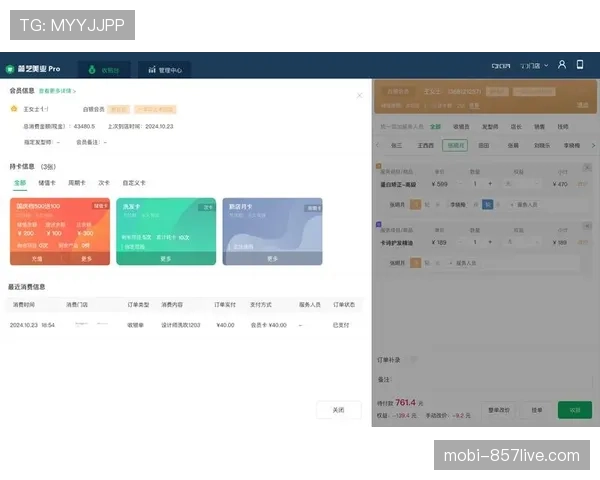
Task: Select the 技师 staff role filter
Action: tap(562, 127)
